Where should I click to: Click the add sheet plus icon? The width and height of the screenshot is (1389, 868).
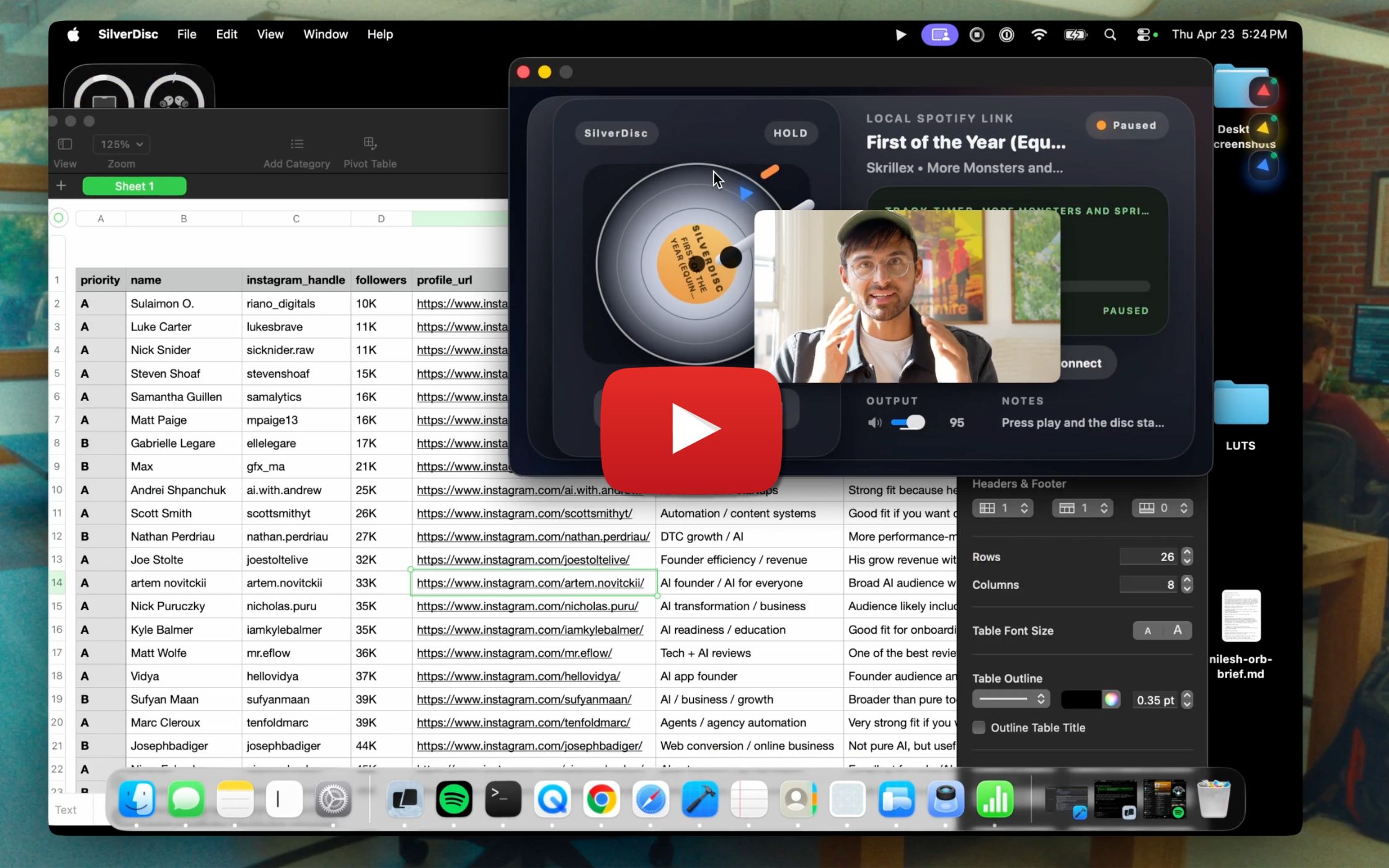61,185
